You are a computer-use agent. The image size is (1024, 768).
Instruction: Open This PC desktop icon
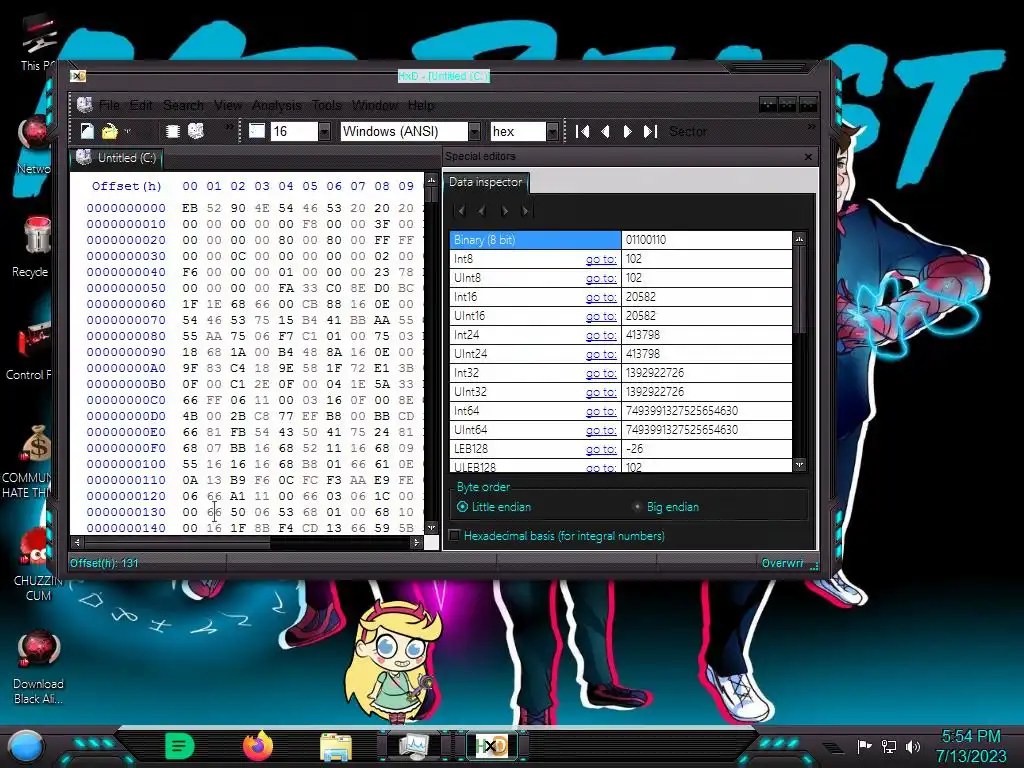[37, 42]
